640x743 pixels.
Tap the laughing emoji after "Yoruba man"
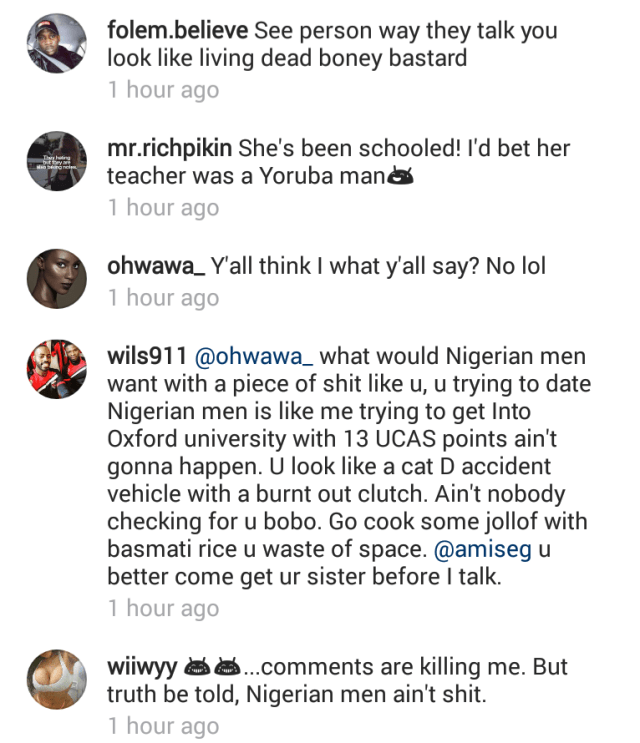tap(400, 177)
